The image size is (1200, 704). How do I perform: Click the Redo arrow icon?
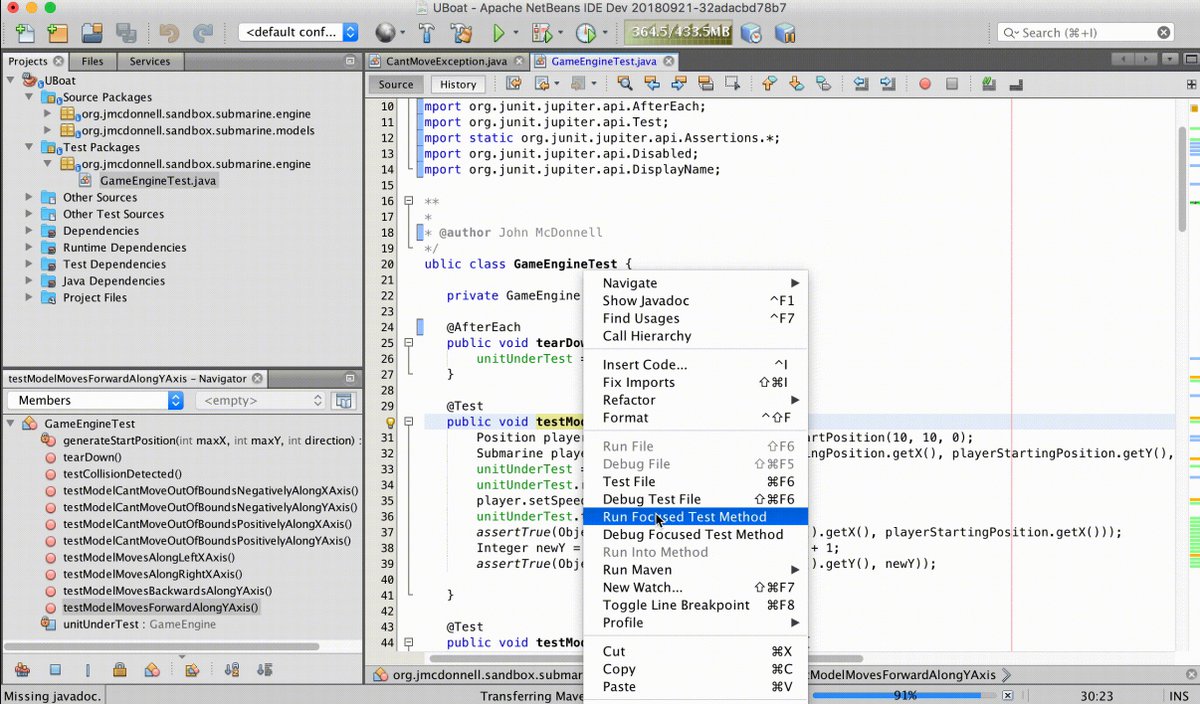tap(203, 32)
